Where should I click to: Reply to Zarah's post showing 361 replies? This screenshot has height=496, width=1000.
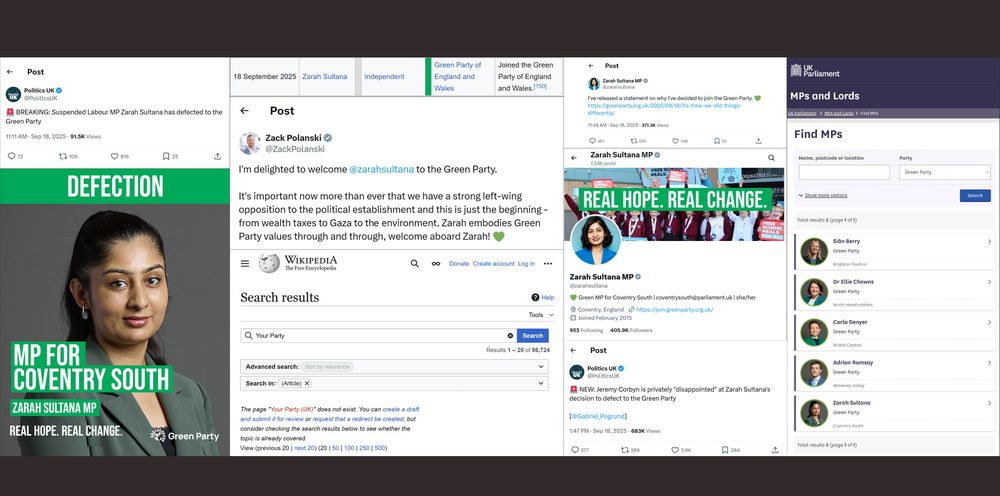(592, 141)
